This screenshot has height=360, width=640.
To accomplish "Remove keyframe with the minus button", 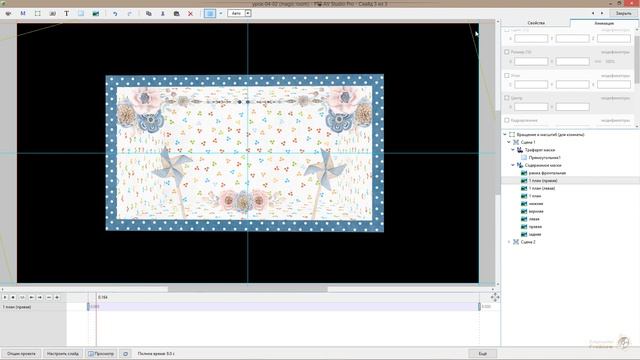I will click(49, 298).
